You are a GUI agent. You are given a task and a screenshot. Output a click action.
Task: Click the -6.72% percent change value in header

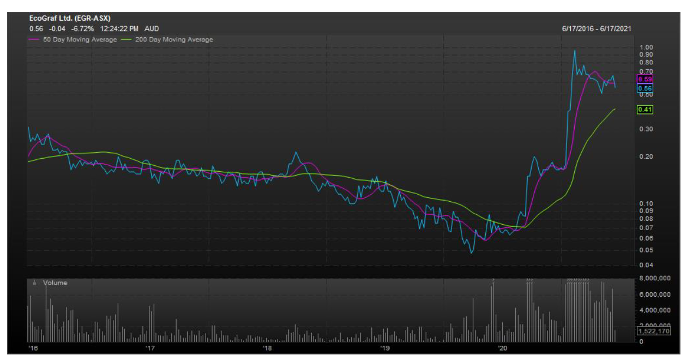82,29
